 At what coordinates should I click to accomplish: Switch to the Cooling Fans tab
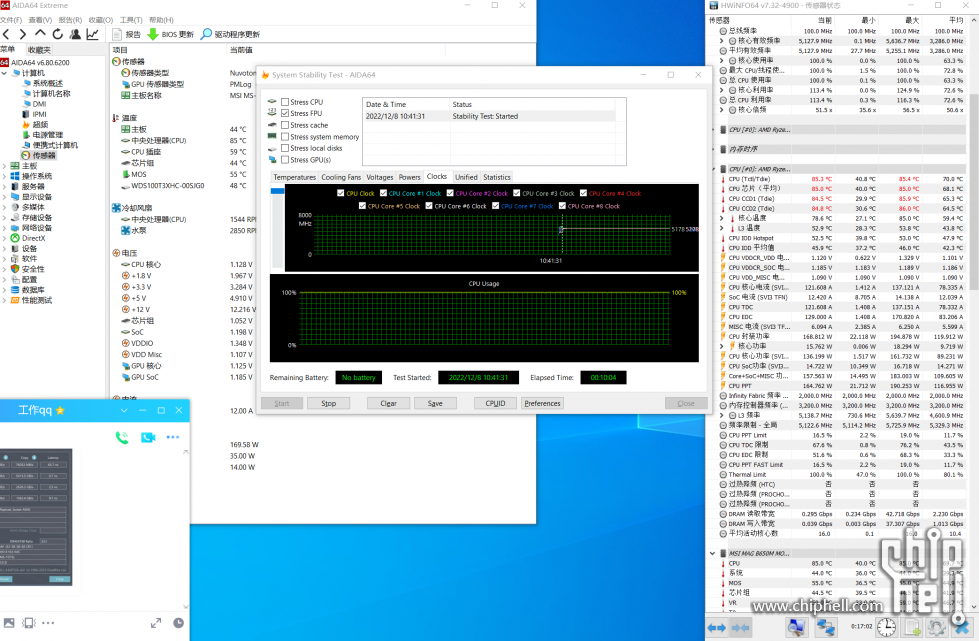click(341, 177)
